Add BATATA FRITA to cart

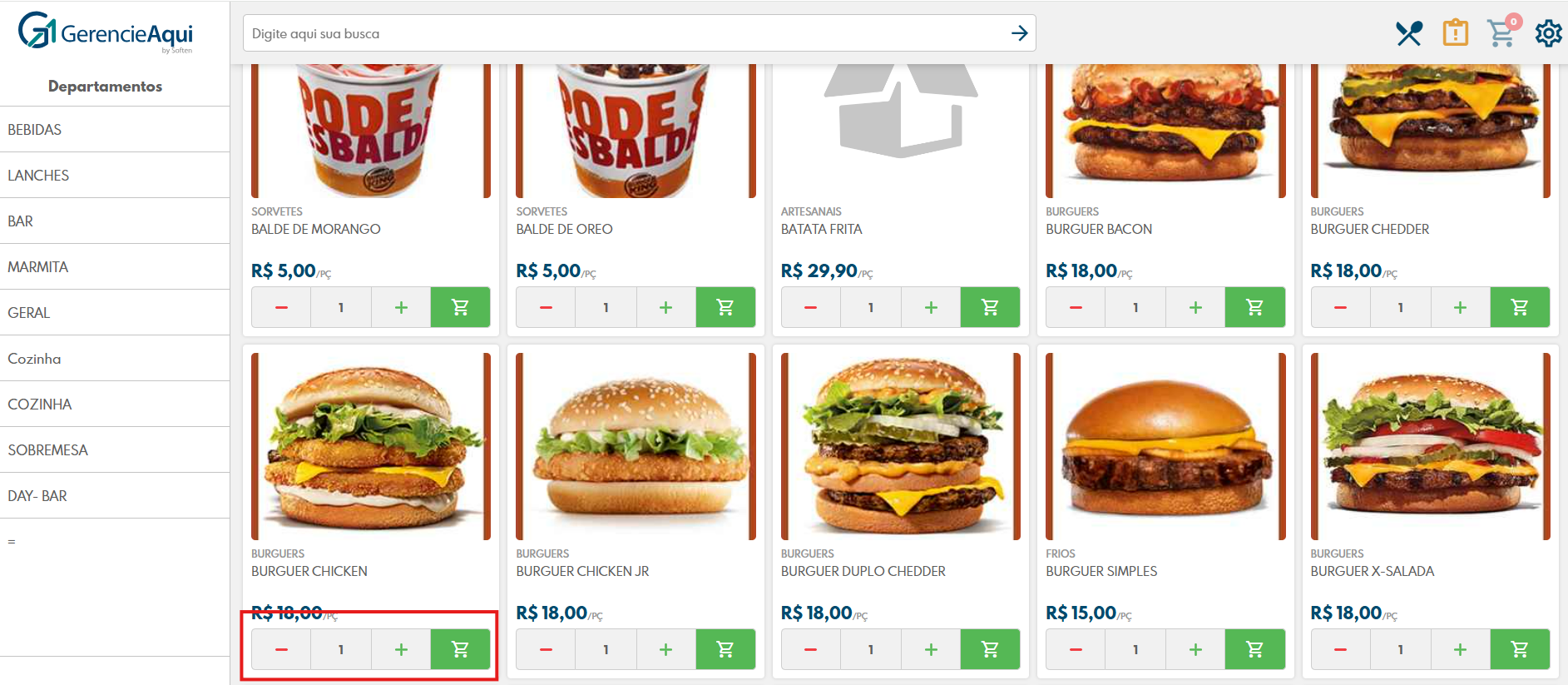coord(990,307)
